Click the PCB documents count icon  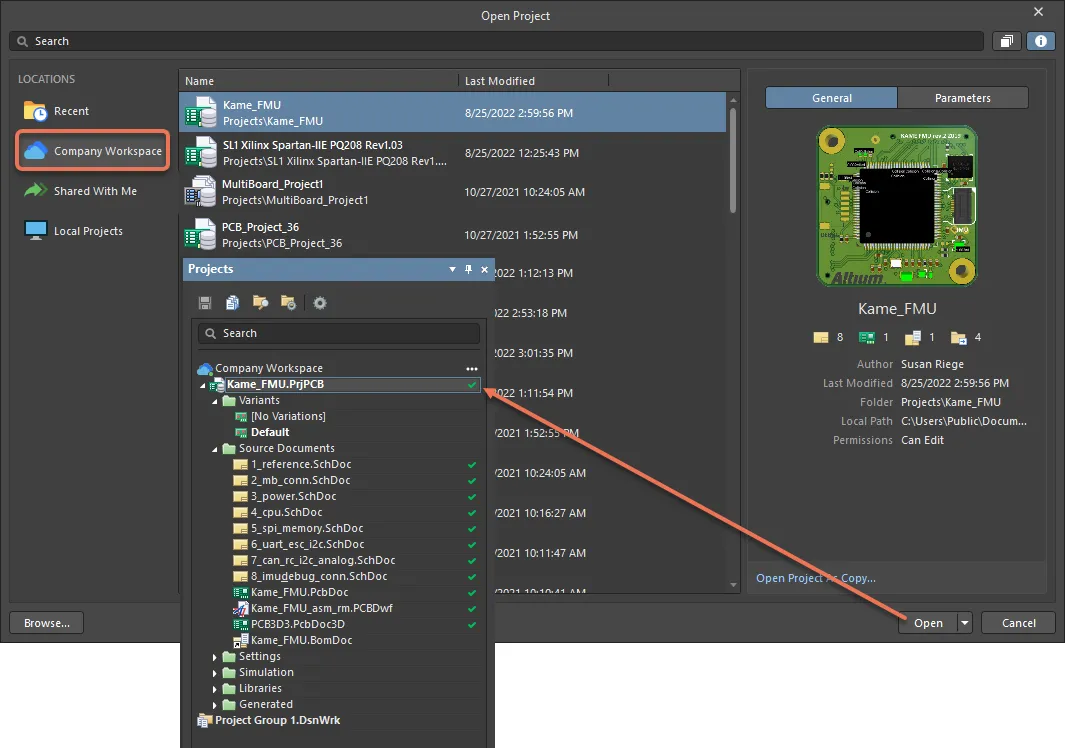867,338
